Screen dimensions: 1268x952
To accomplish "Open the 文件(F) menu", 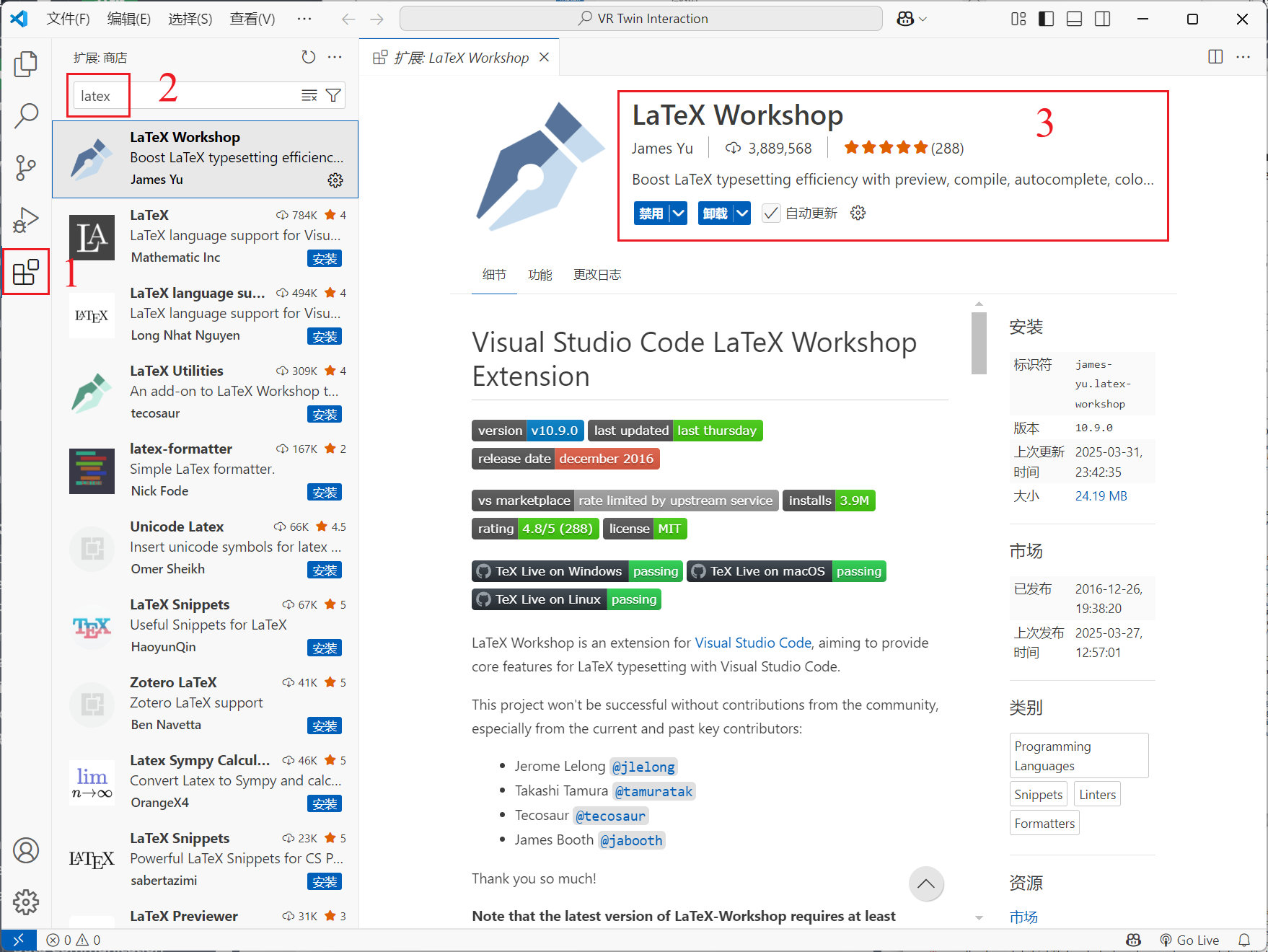I will click(69, 19).
